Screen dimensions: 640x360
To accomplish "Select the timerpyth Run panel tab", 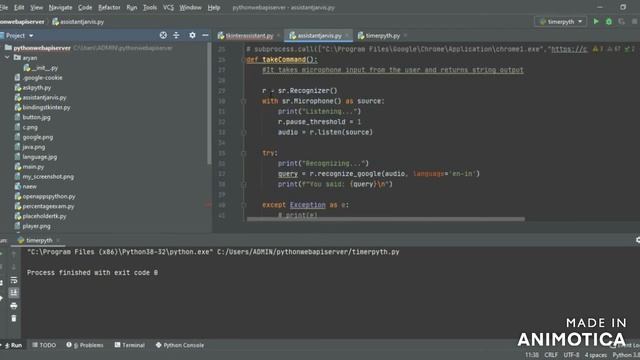I will pos(39,240).
